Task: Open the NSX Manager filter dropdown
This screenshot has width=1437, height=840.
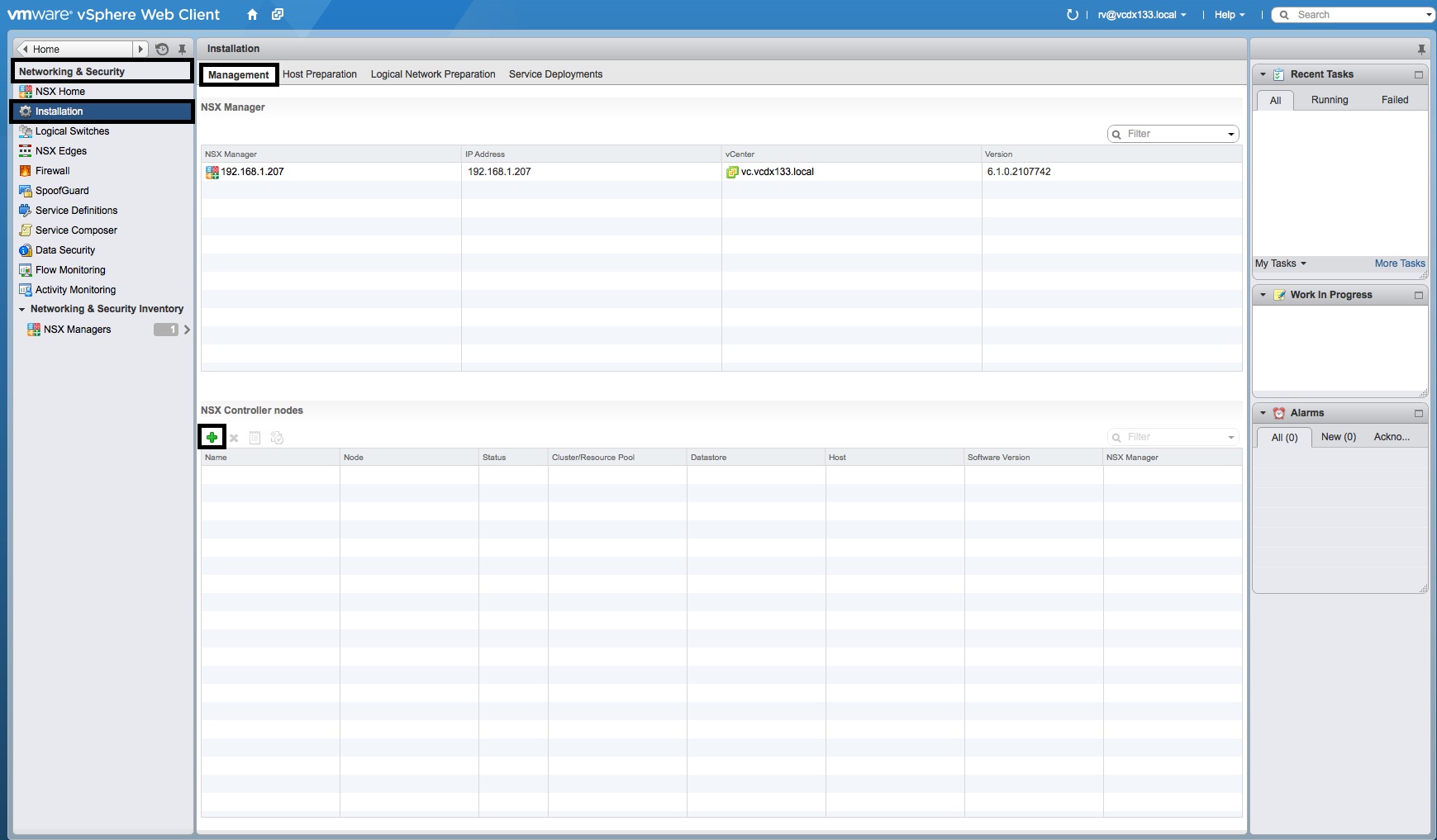Action: 1231,133
